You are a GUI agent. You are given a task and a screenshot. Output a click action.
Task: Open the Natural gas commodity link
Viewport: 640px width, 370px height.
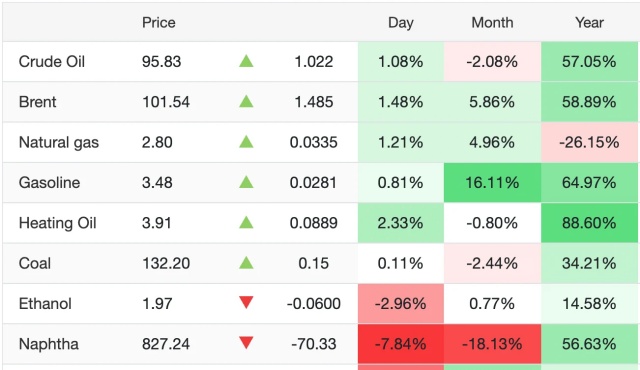pos(59,142)
